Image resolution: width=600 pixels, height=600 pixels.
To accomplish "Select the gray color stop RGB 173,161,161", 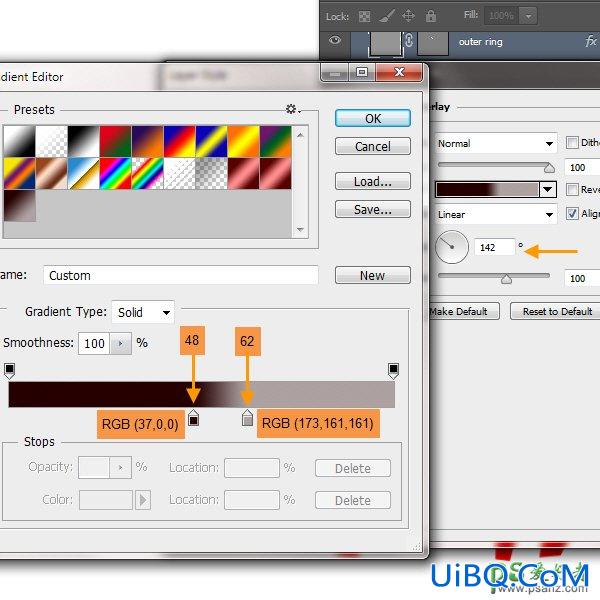I will [248, 418].
